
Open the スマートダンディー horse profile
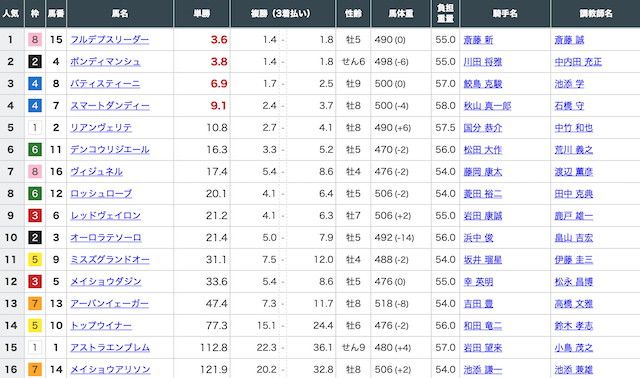110,106
